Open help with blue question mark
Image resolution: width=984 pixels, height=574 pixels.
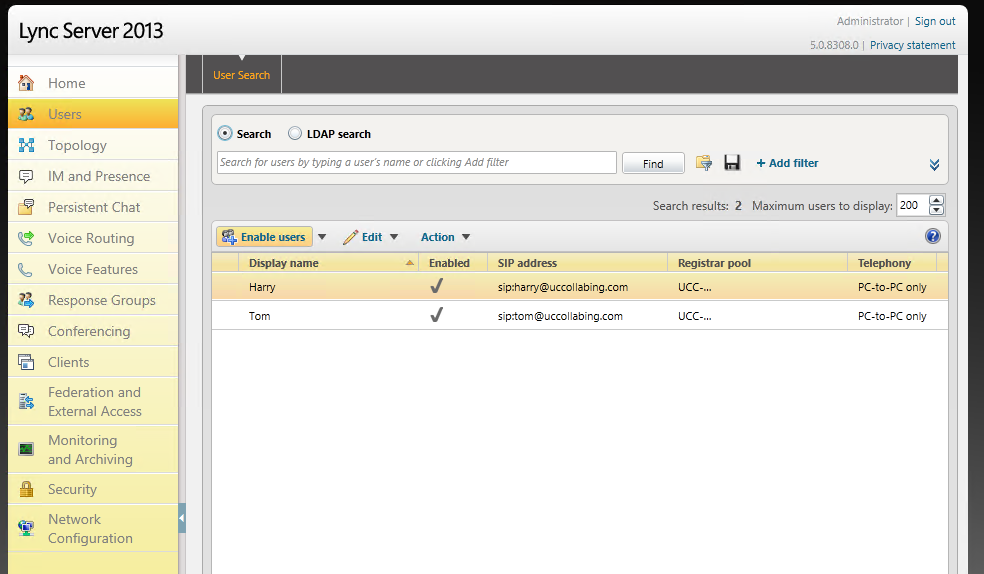933,236
